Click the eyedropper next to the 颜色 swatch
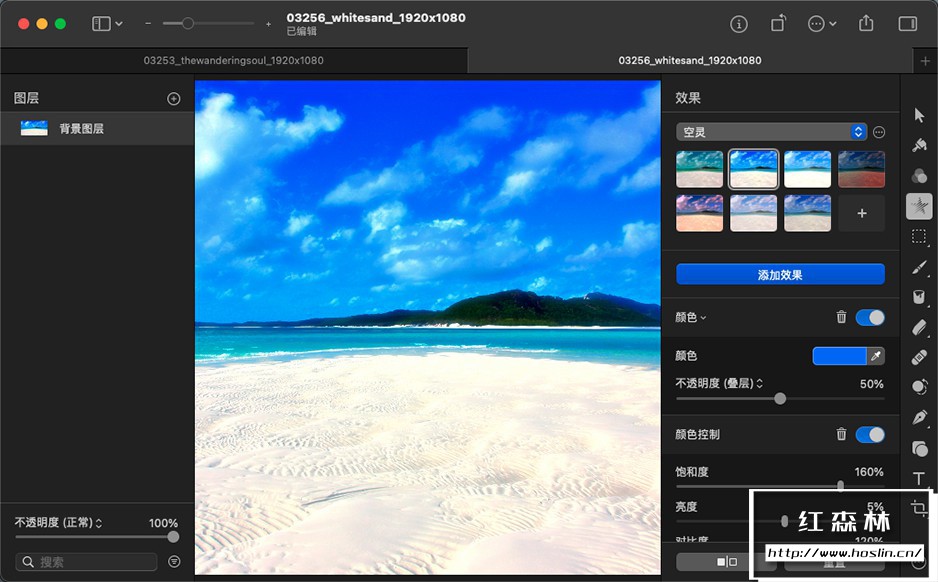The image size is (938, 582). pyautogui.click(x=877, y=355)
